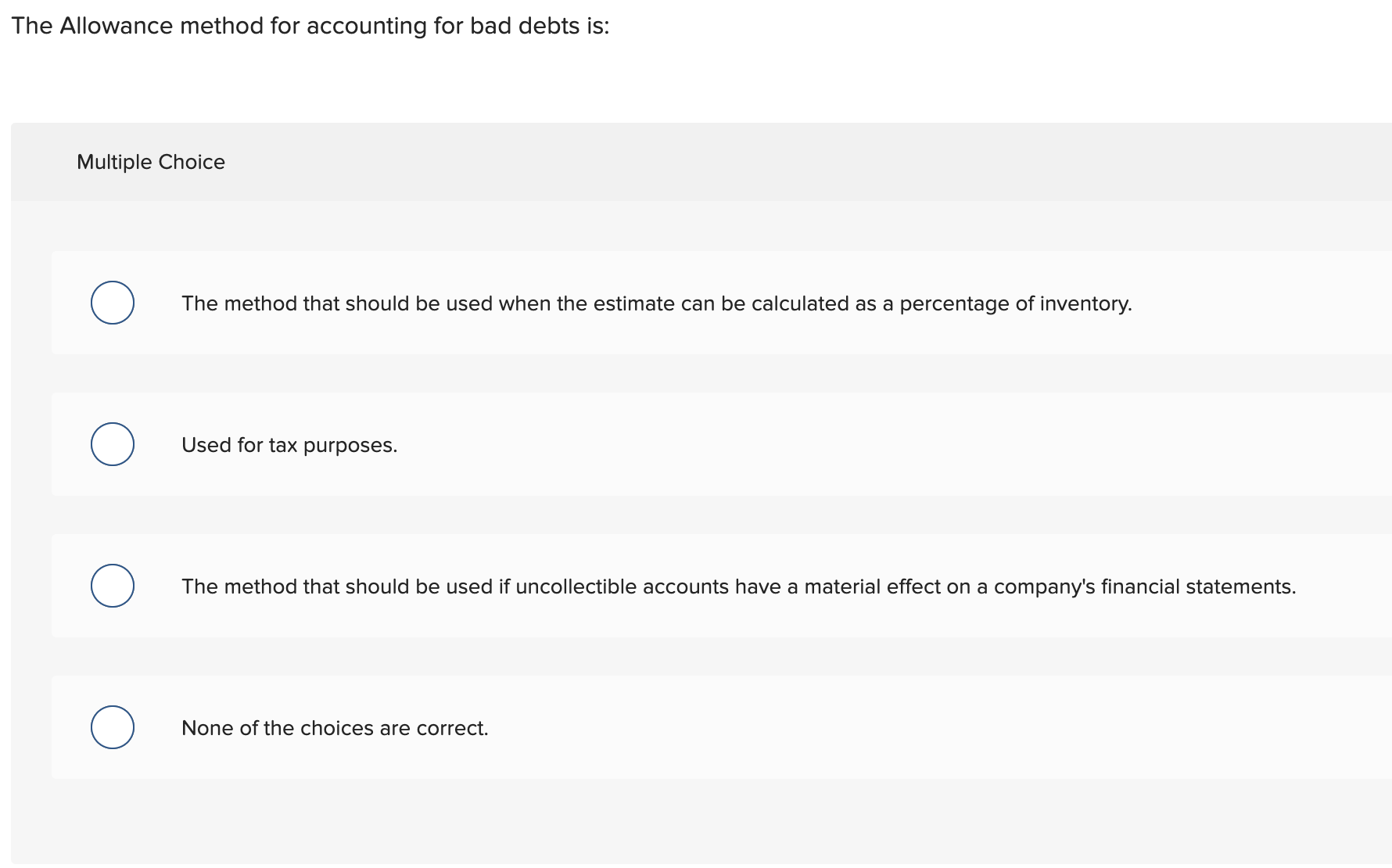The image size is (1392, 868).
Task: Select the radio button beside 'Used for tax purposes'
Action: tap(112, 444)
